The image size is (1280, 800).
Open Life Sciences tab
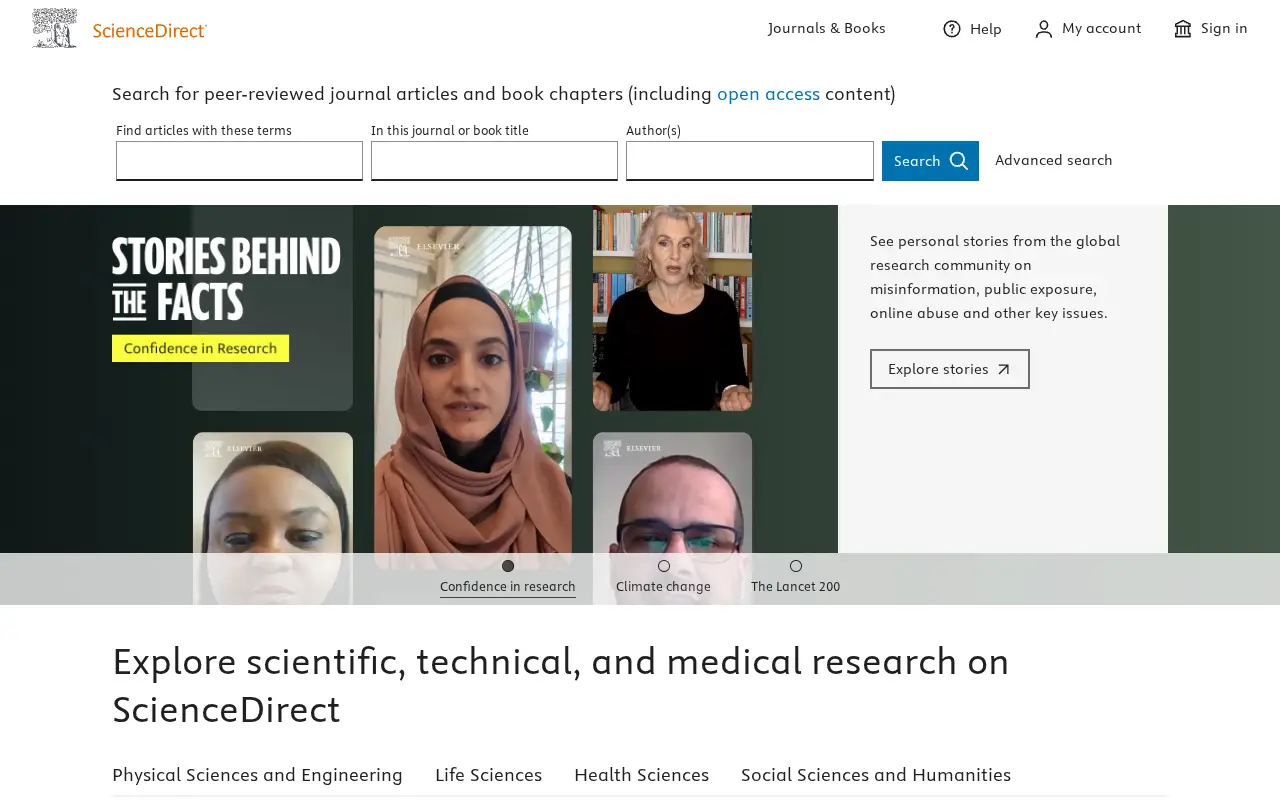click(x=488, y=775)
